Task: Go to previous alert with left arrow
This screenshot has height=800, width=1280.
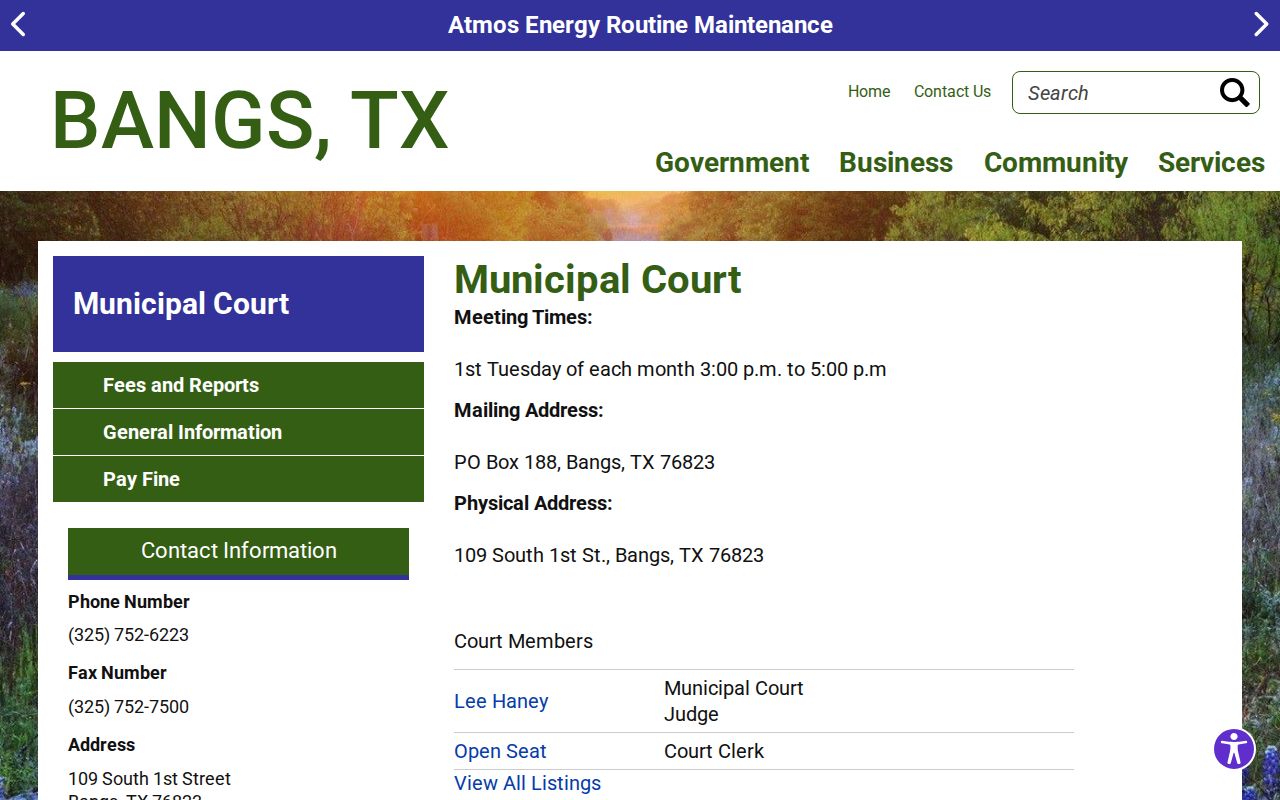Action: [x=18, y=25]
